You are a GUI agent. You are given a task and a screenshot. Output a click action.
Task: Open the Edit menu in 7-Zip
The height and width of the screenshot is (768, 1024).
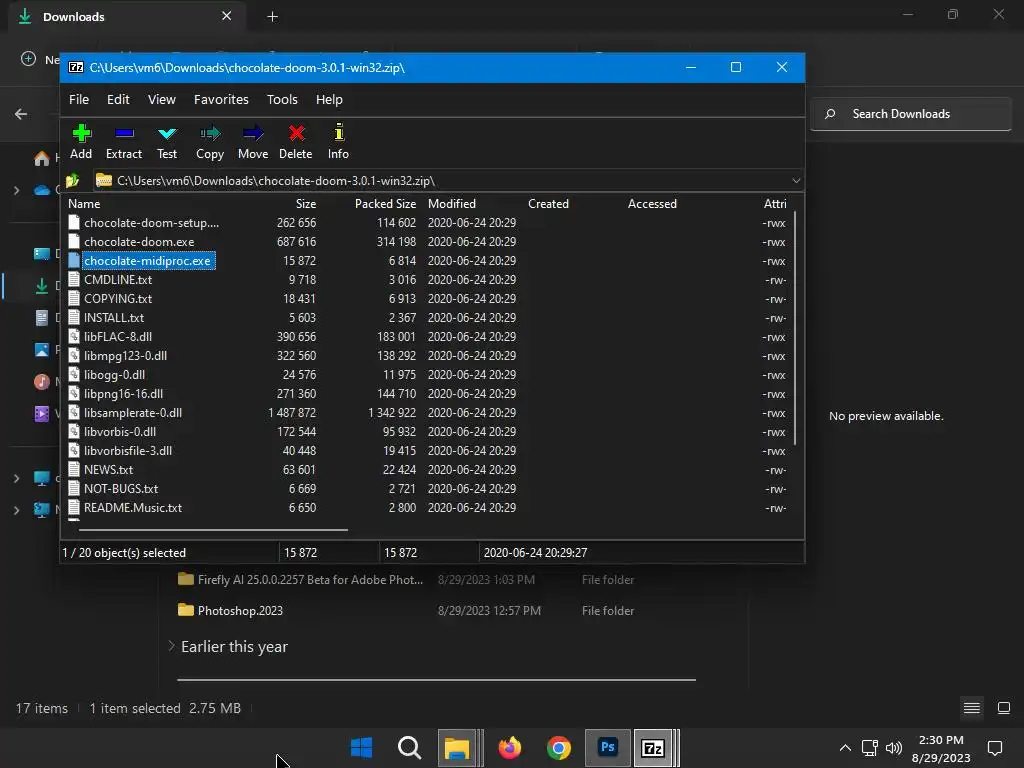pos(118,99)
